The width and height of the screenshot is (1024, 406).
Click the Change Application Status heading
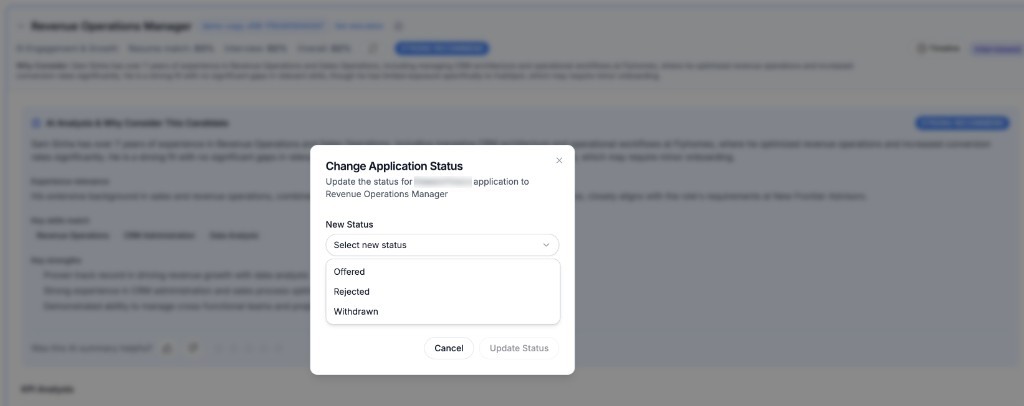(394, 166)
